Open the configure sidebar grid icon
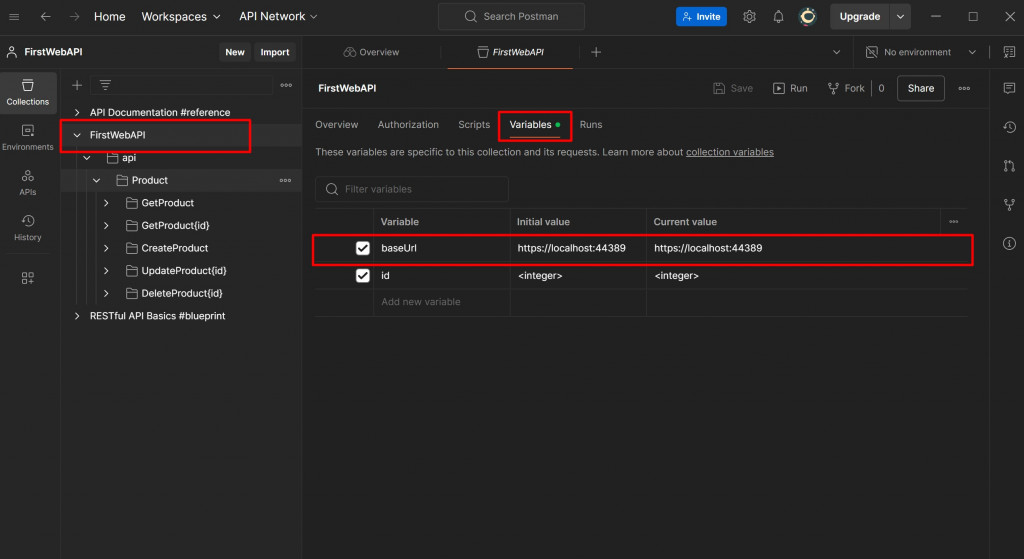 pyautogui.click(x=27, y=278)
